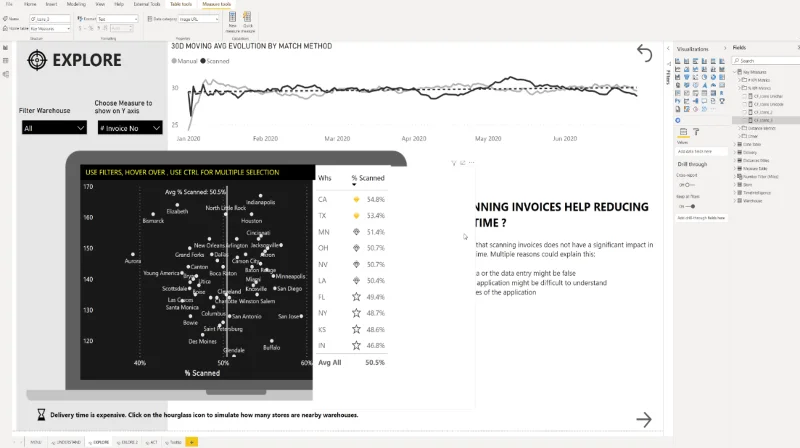800x448 pixels.
Task: Open the Data category dropdown set to Image URL
Action: [x=198, y=19]
